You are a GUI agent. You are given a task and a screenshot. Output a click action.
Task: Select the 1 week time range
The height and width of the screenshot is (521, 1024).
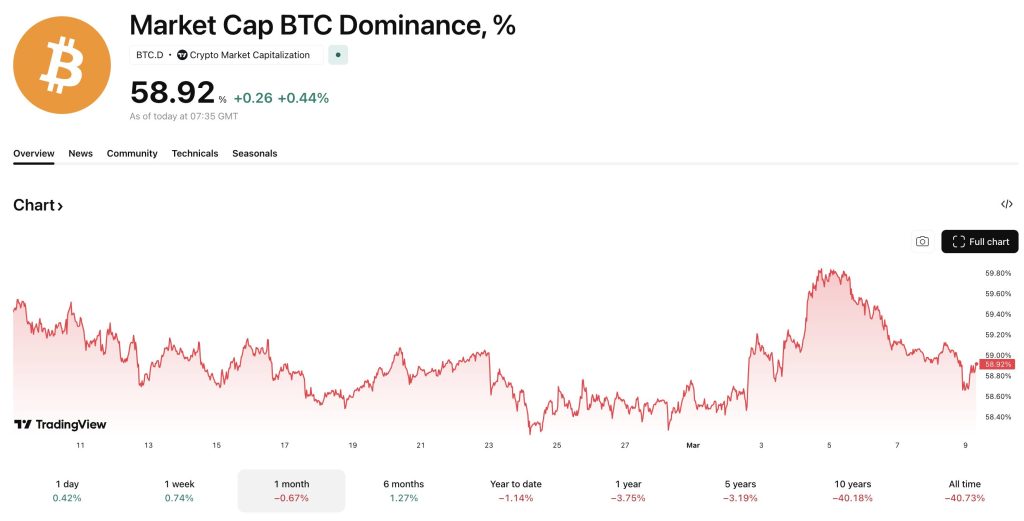click(180, 490)
